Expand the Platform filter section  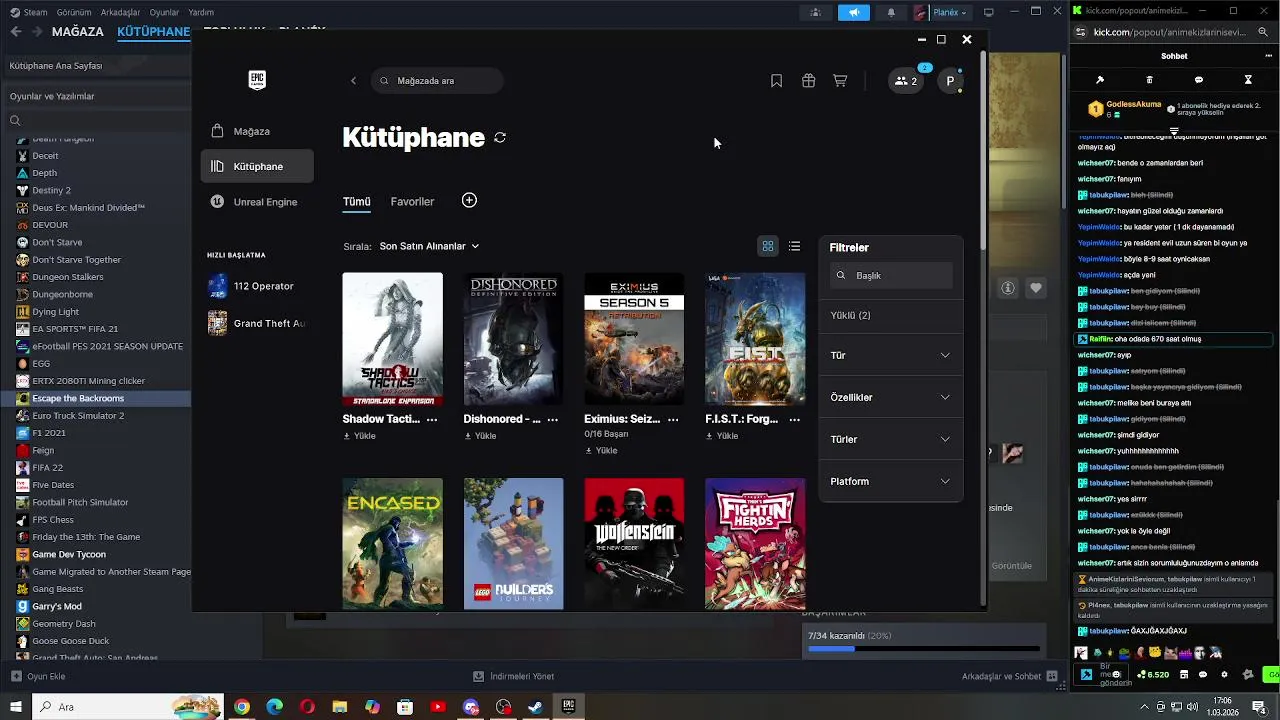pyautogui.click(x=891, y=481)
